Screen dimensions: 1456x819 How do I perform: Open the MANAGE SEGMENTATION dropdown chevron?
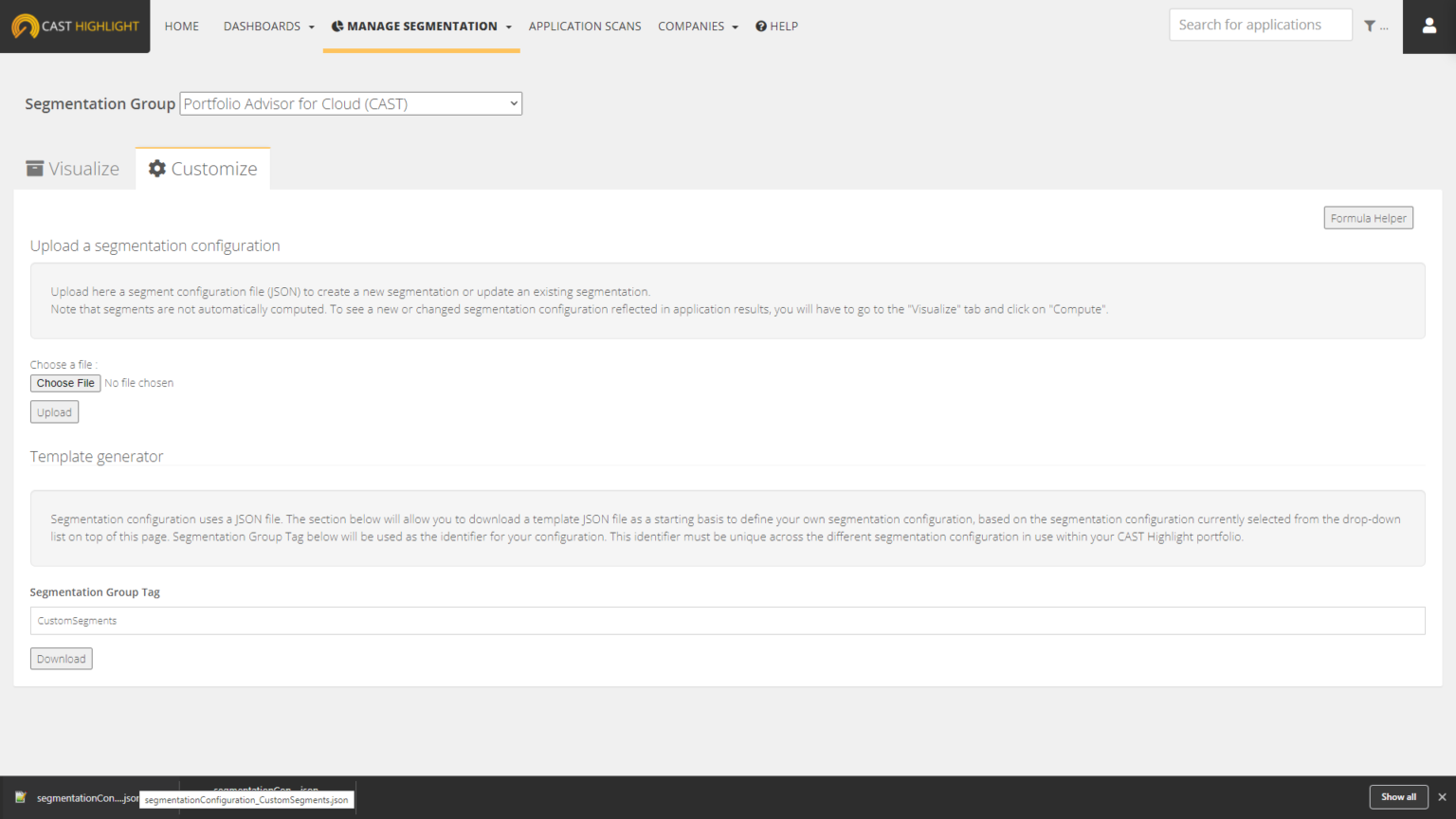point(508,27)
